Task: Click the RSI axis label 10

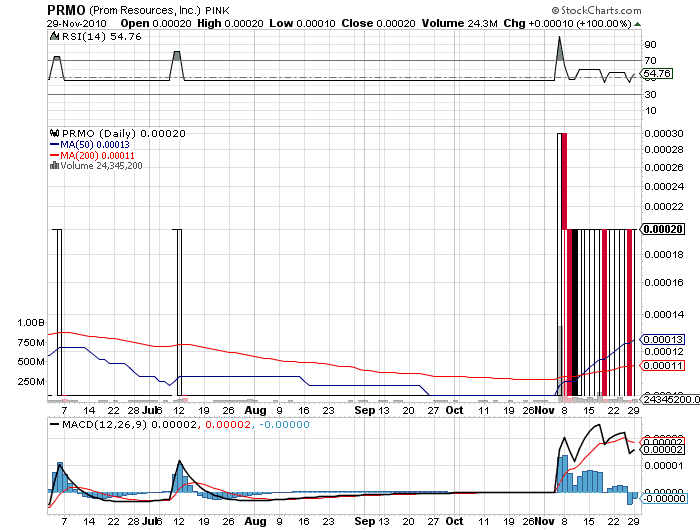Action: pos(650,110)
